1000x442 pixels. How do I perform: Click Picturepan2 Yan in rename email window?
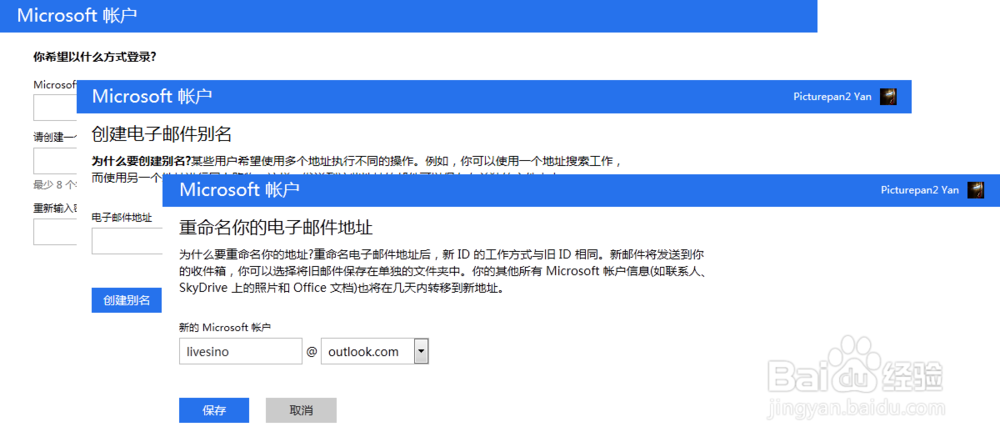point(920,190)
